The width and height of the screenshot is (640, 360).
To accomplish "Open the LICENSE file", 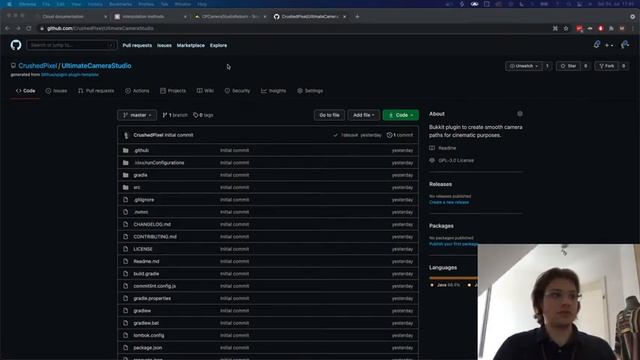I will coord(143,249).
